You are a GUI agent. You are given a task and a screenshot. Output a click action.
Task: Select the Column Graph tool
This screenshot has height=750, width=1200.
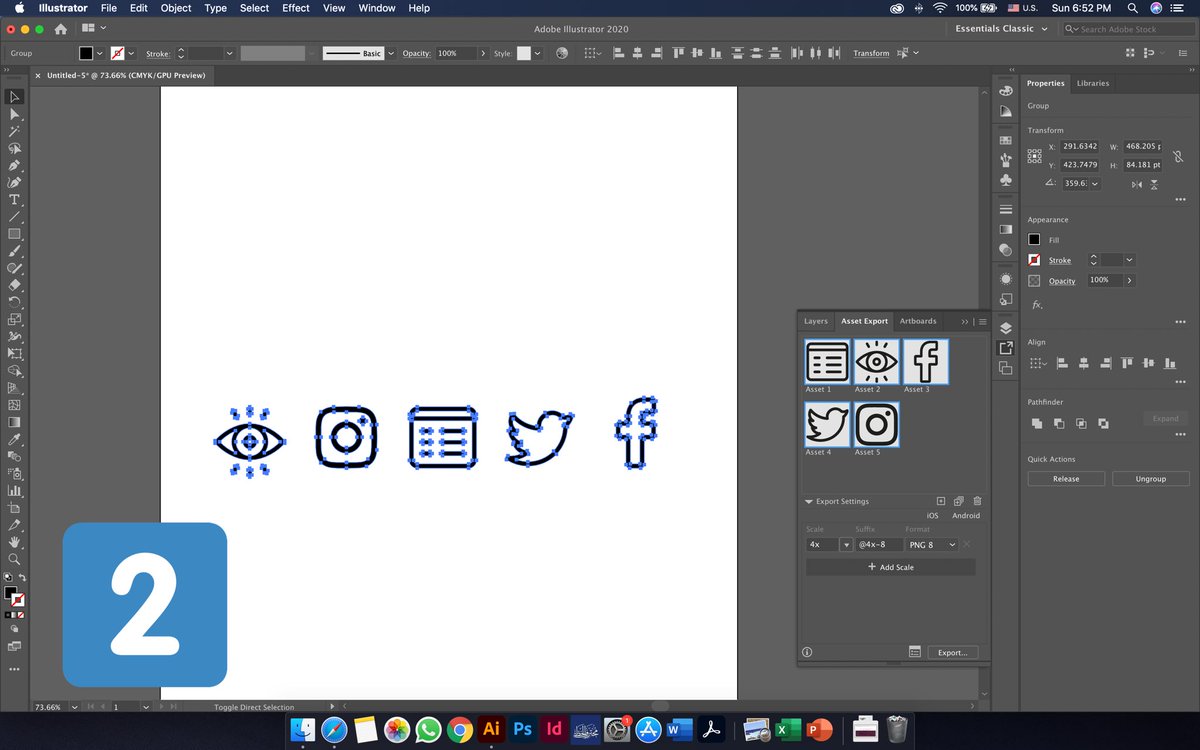click(x=15, y=490)
